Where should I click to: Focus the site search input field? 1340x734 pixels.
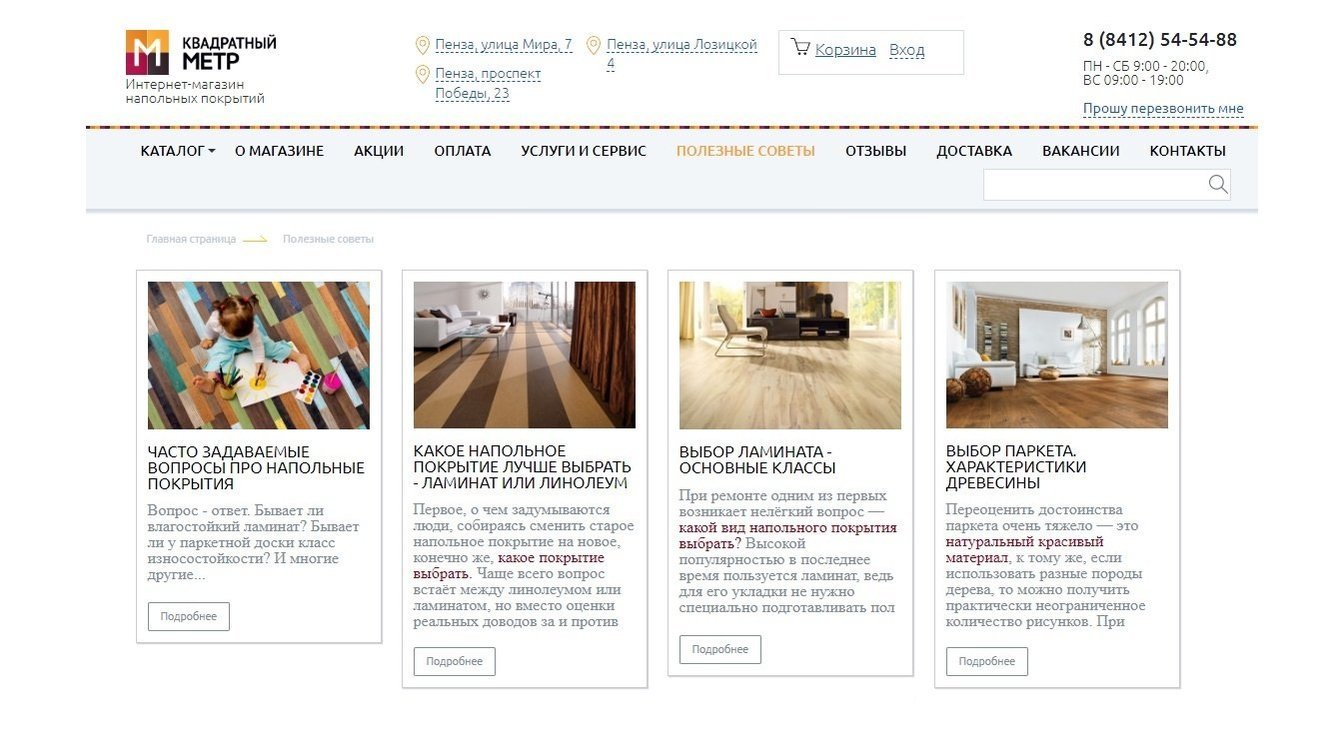click(1095, 184)
